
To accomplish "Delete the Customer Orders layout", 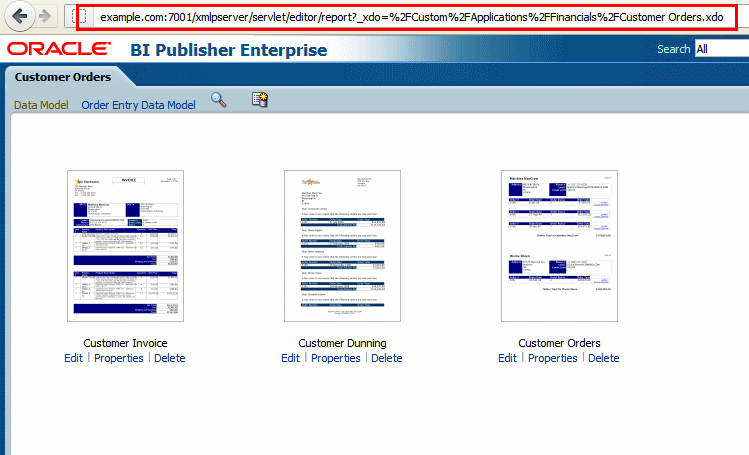I will point(603,358).
